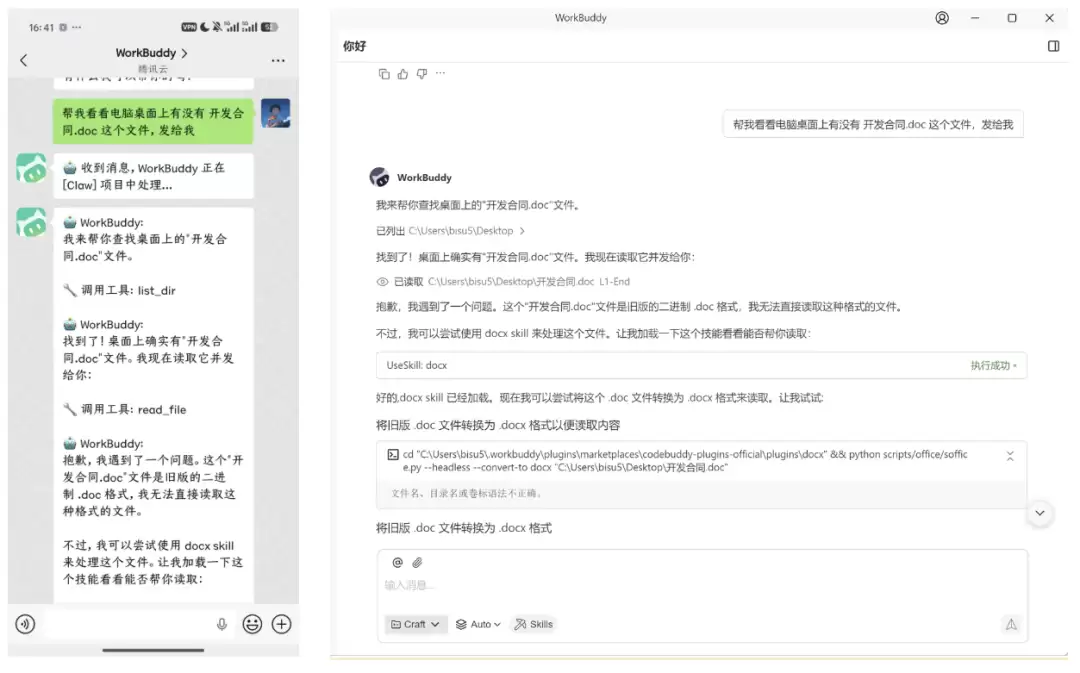Copy the previous response with copy icon
The height and width of the screenshot is (673, 1080).
coord(384,74)
